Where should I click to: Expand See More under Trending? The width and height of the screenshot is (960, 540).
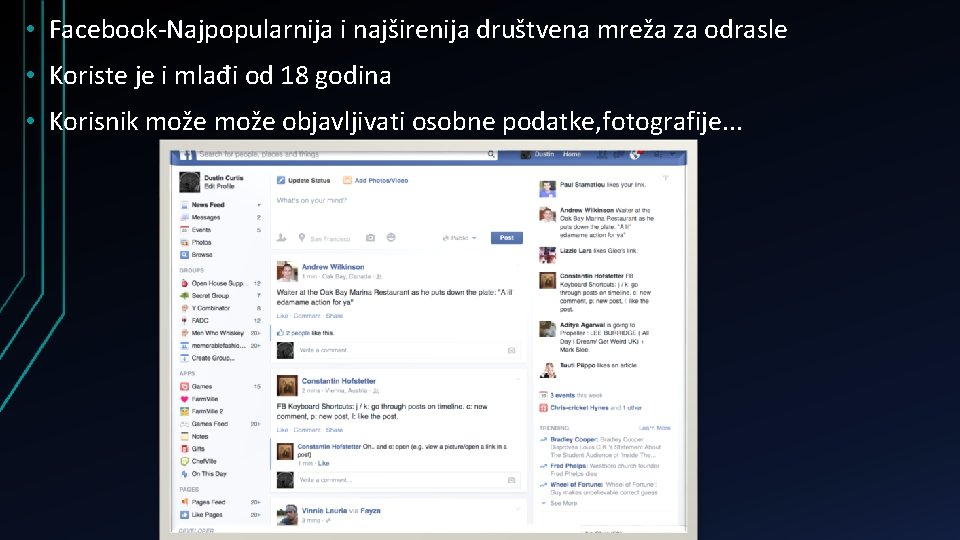click(x=559, y=503)
